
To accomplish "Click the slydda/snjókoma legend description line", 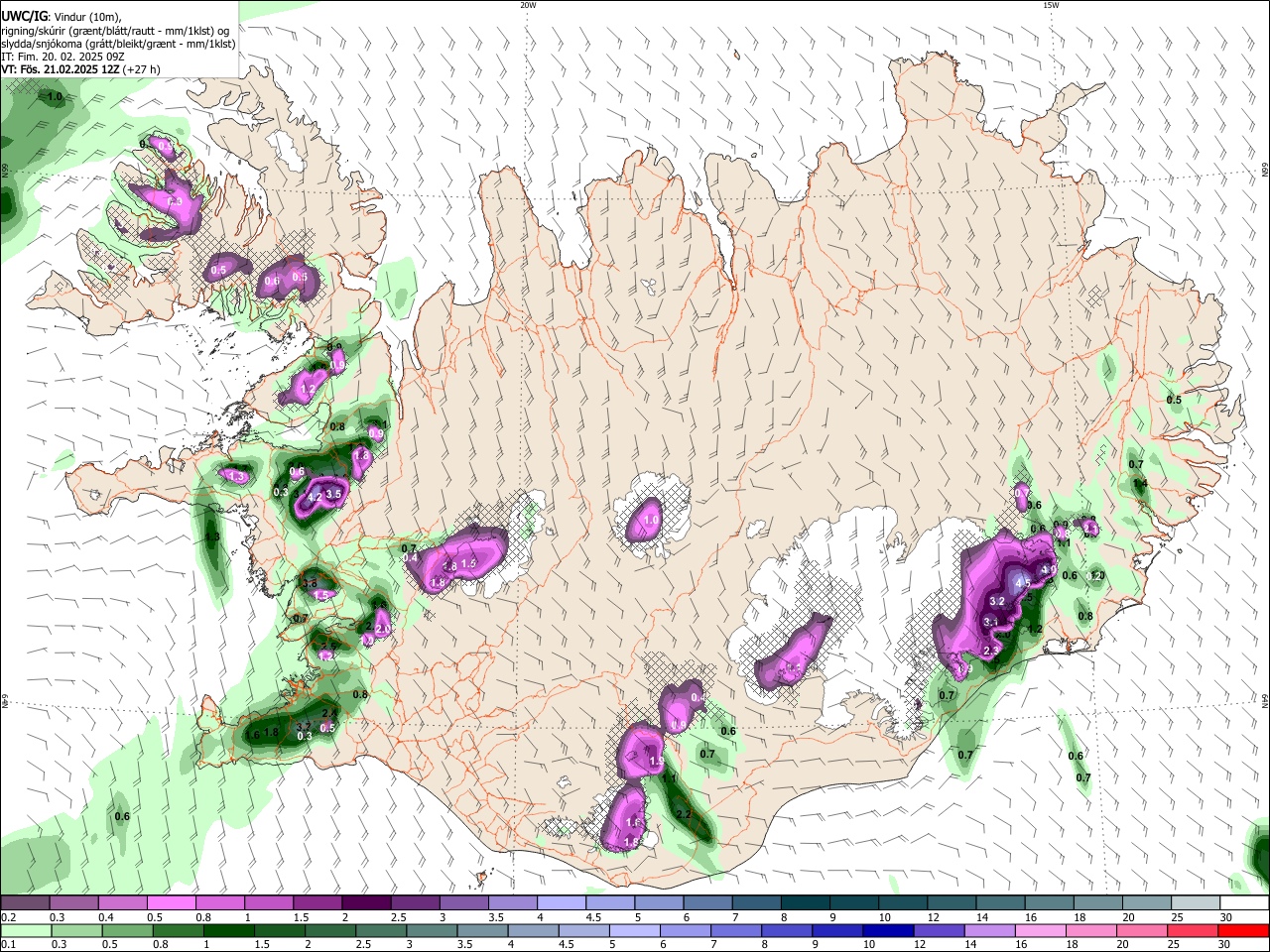I will tap(118, 44).
